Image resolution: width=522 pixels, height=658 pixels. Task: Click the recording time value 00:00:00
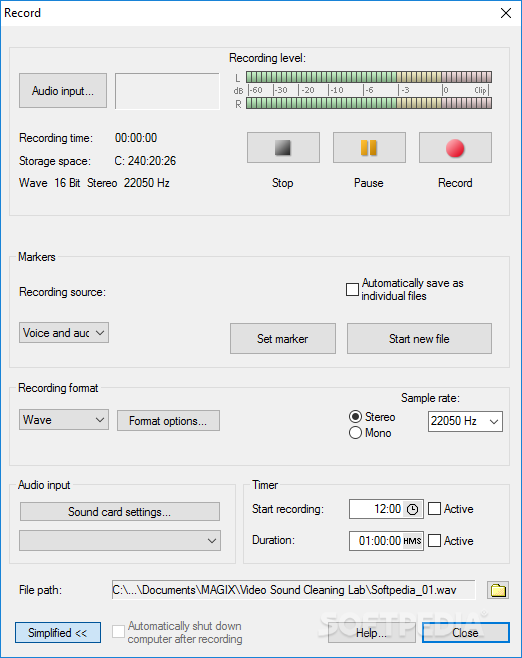[x=136, y=138]
